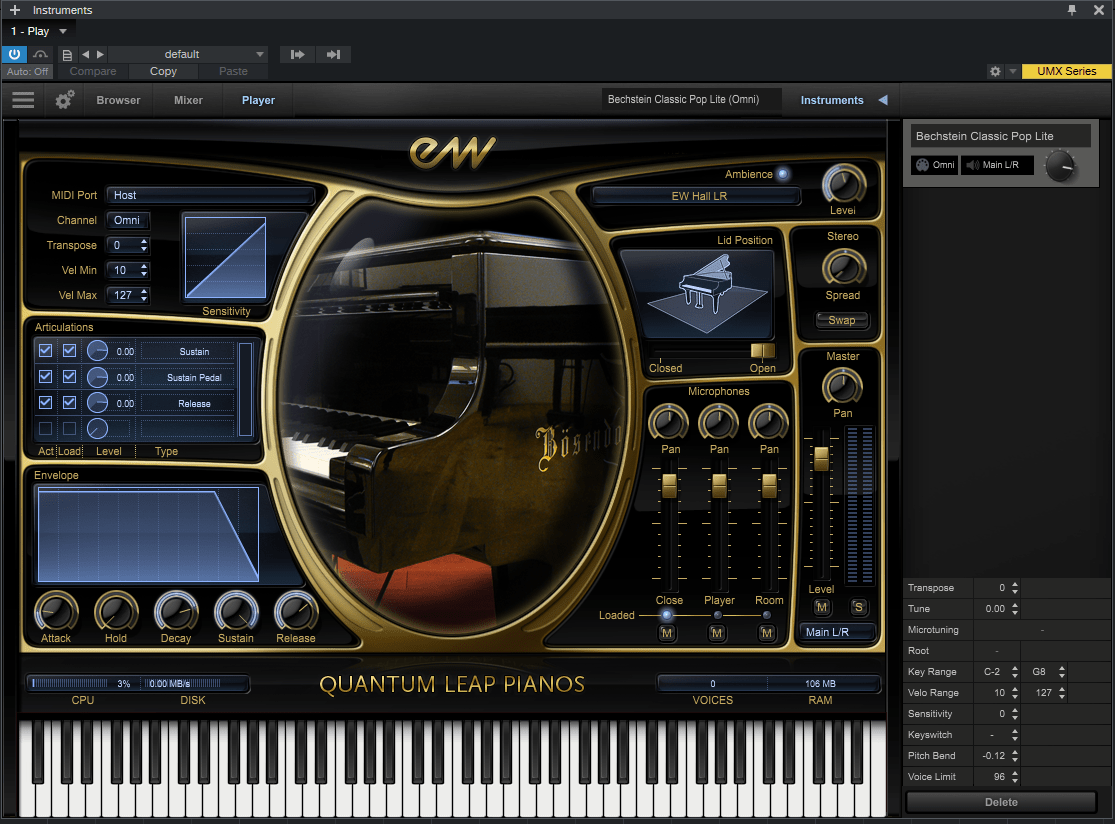Click the preset file icon
Screen dimensions: 1115x824
pyautogui.click(x=67, y=54)
